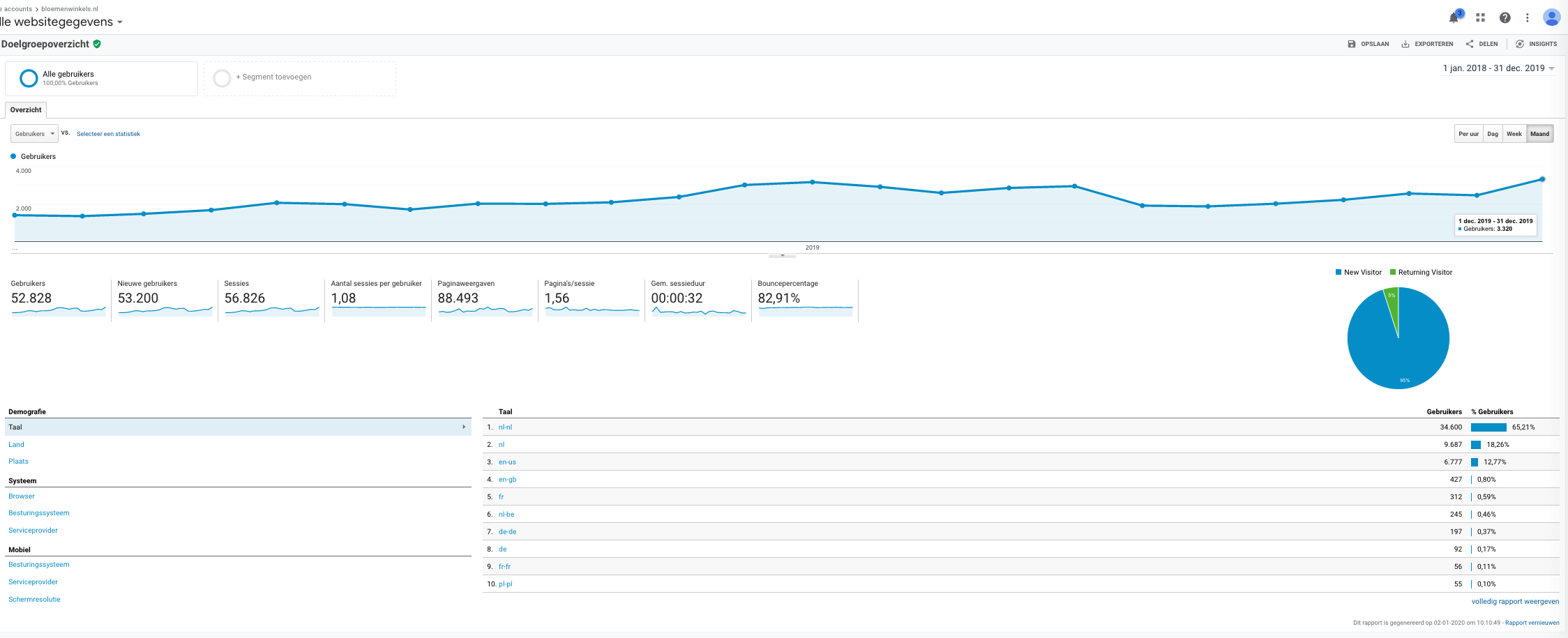This screenshot has height=638, width=1568.
Task: Open the three-dot more options menu
Action: (1528, 17)
